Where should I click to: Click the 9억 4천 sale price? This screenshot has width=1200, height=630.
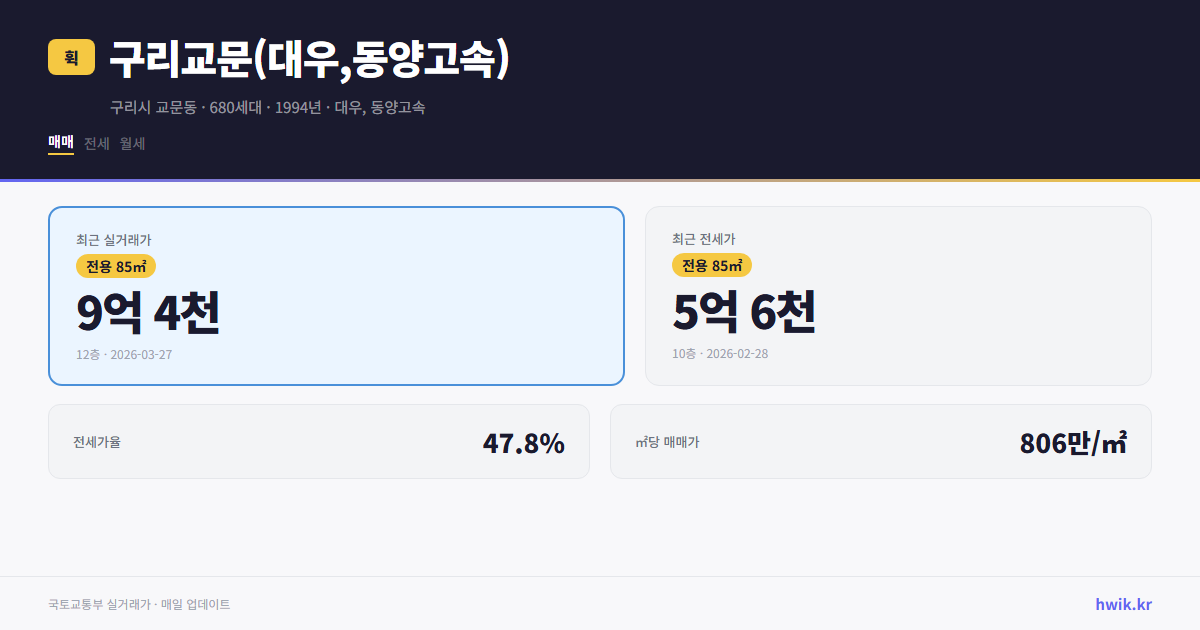tap(148, 312)
